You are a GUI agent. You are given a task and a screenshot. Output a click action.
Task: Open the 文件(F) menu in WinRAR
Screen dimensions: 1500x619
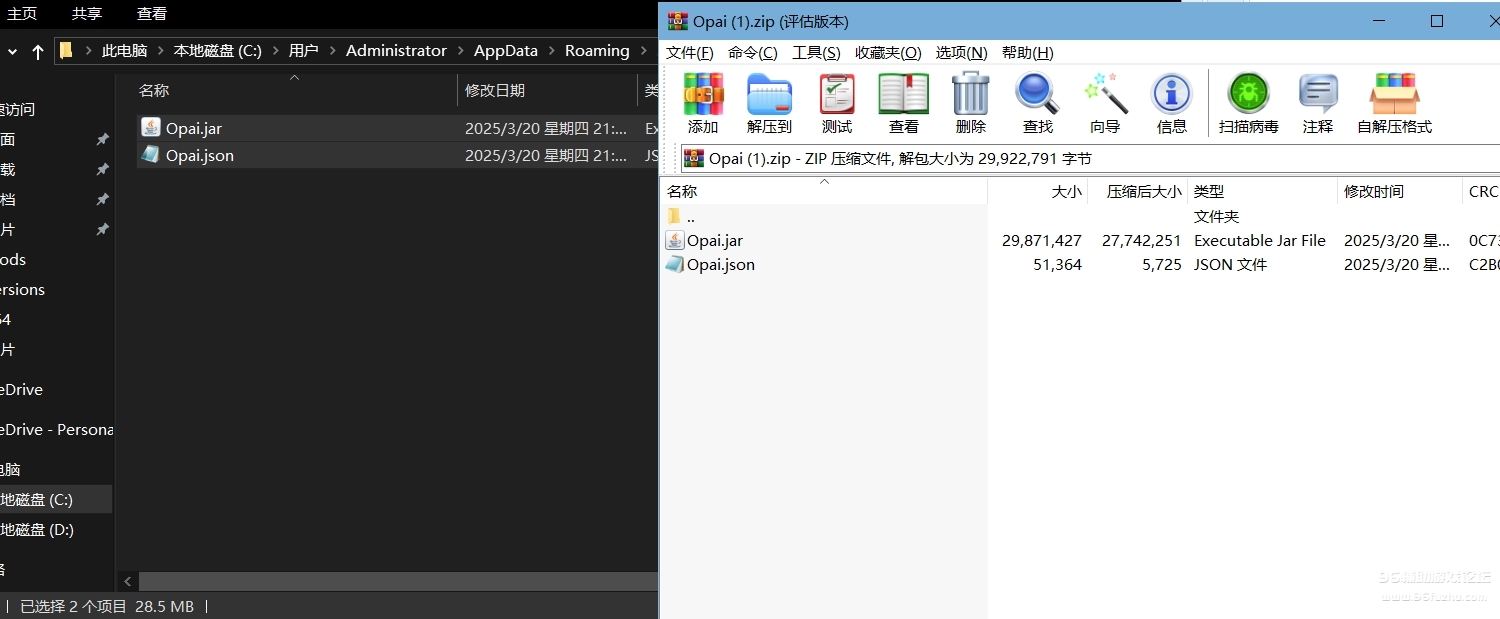click(690, 53)
